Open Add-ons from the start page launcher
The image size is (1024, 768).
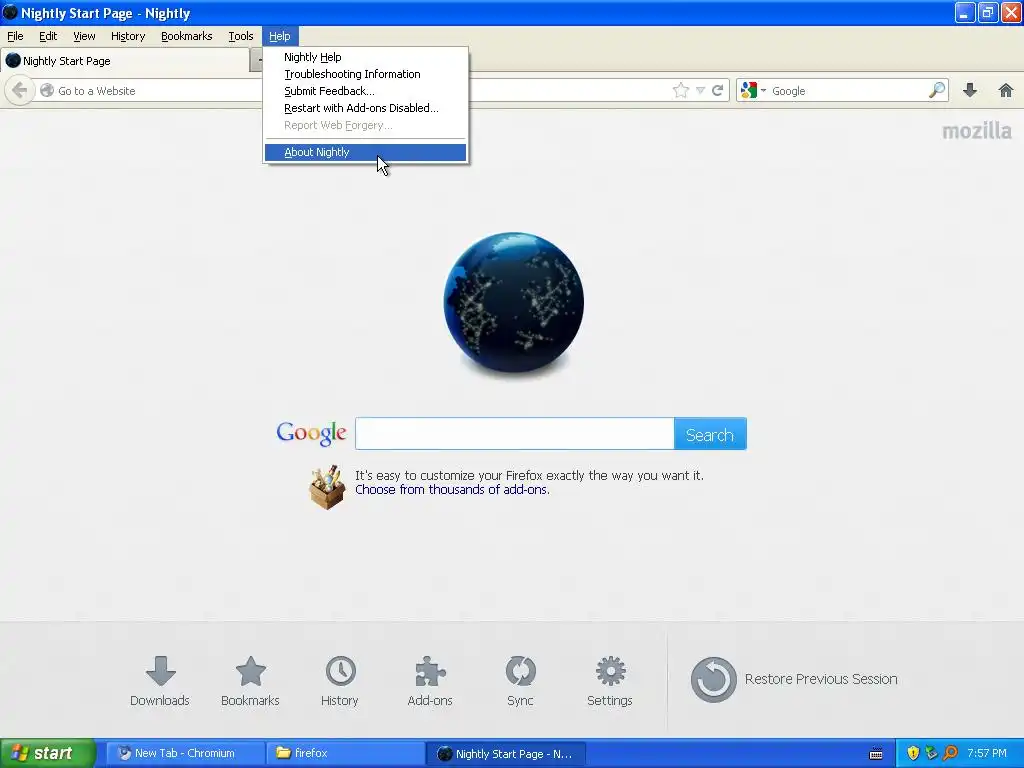click(x=430, y=681)
